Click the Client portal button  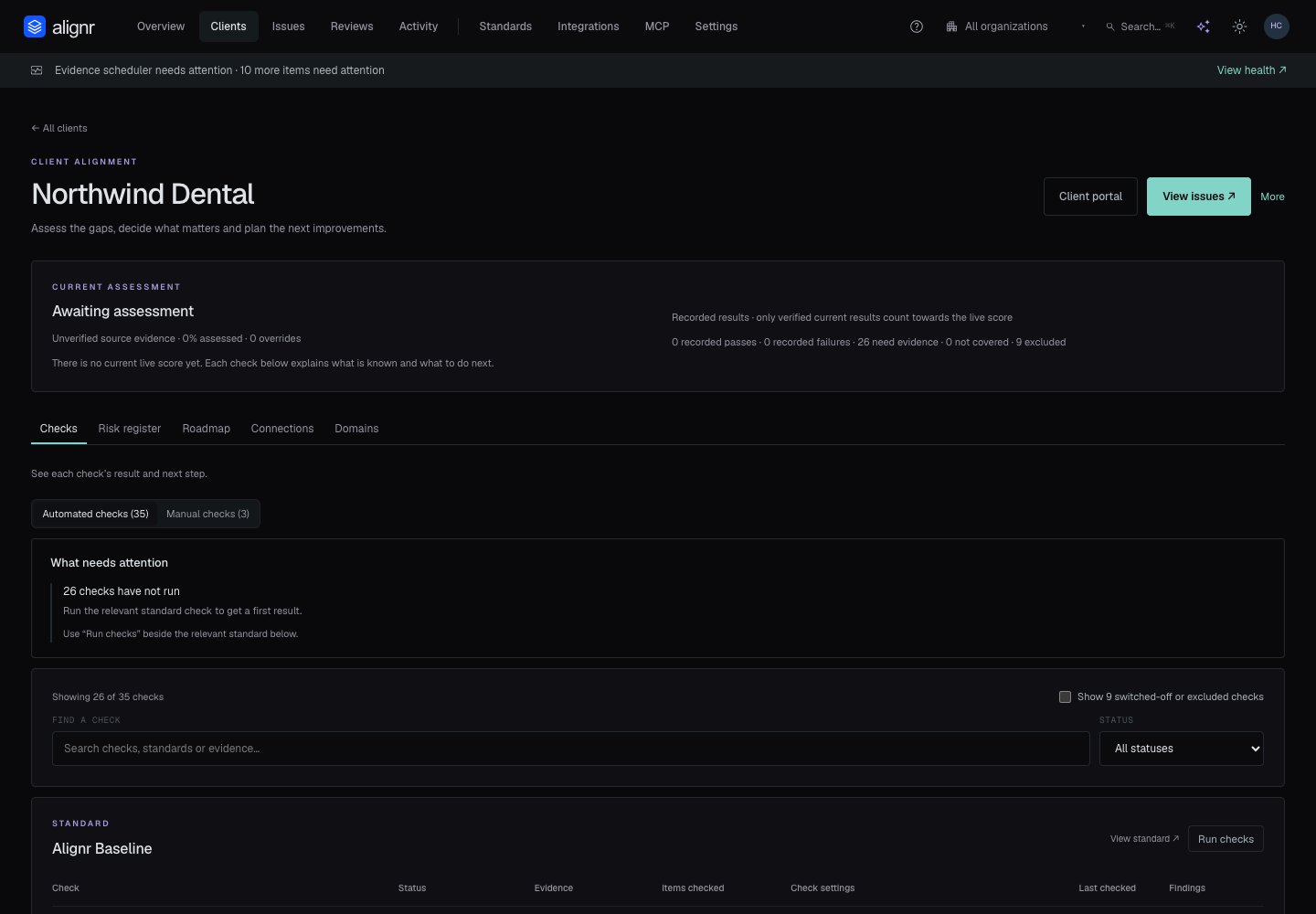(x=1090, y=197)
